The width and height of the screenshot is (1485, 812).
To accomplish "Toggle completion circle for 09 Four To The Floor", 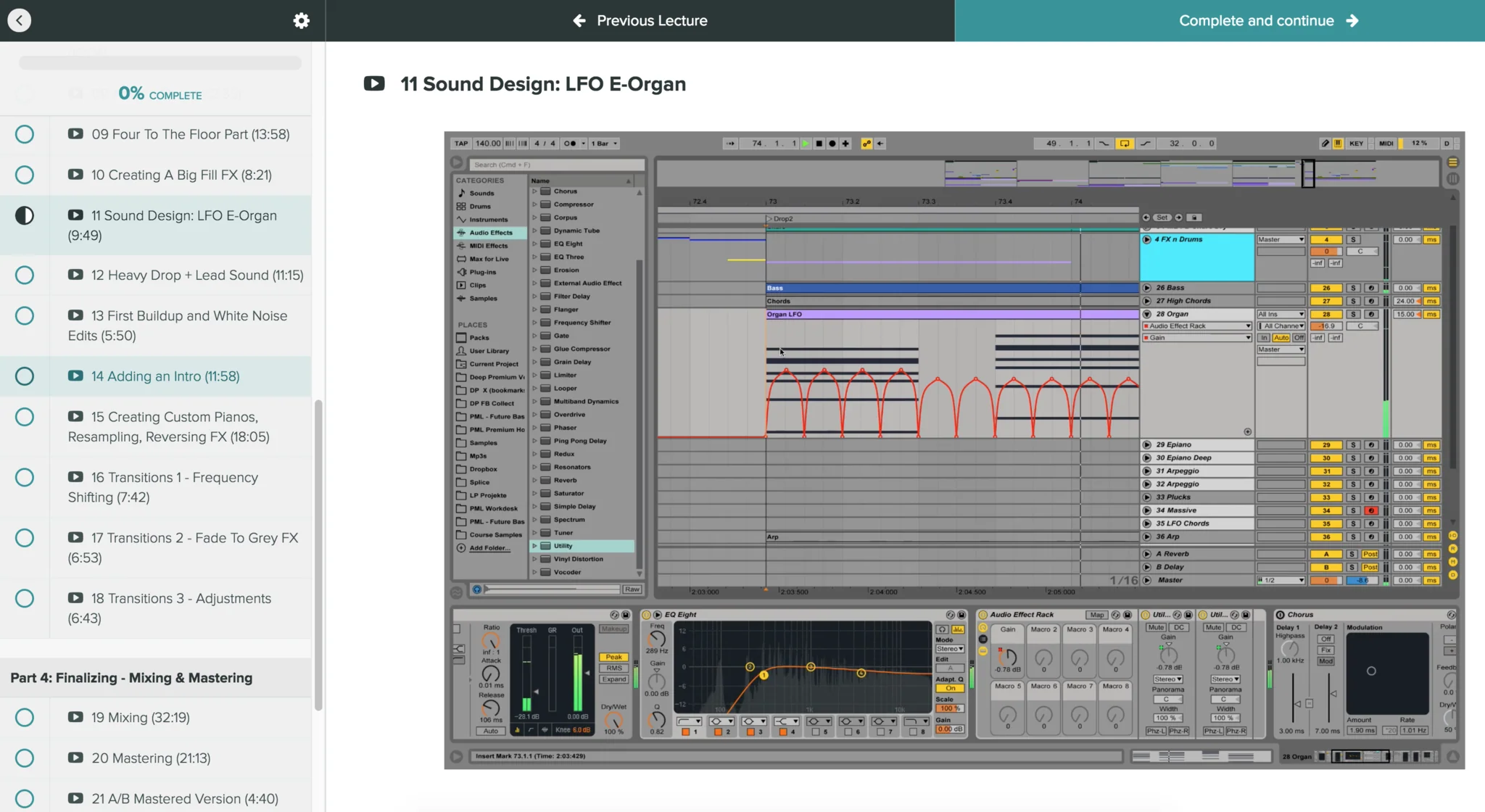I will click(25, 134).
